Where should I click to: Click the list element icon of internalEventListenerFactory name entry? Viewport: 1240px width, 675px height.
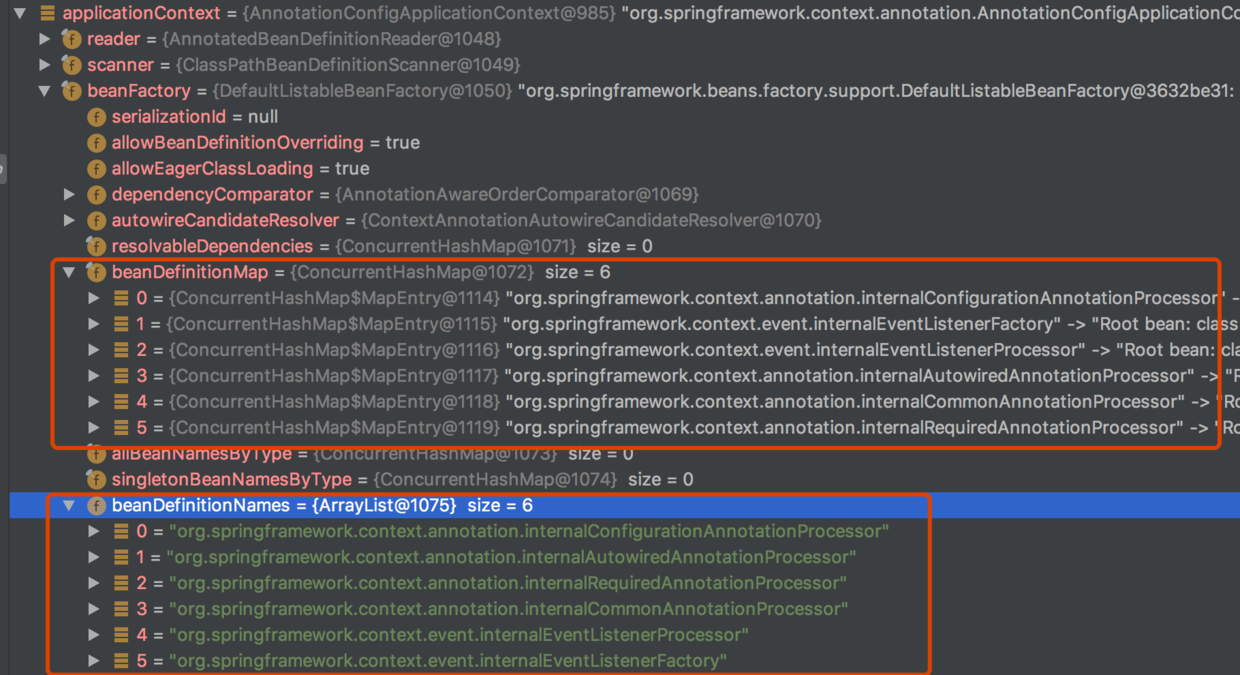120,661
